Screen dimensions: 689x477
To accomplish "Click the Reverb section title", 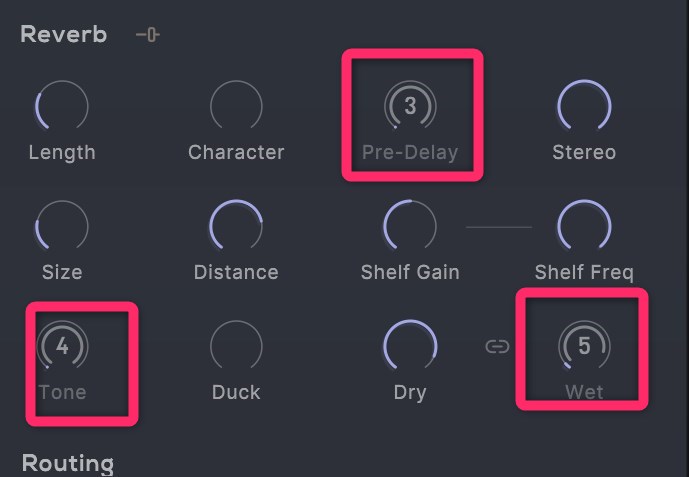I will [64, 34].
